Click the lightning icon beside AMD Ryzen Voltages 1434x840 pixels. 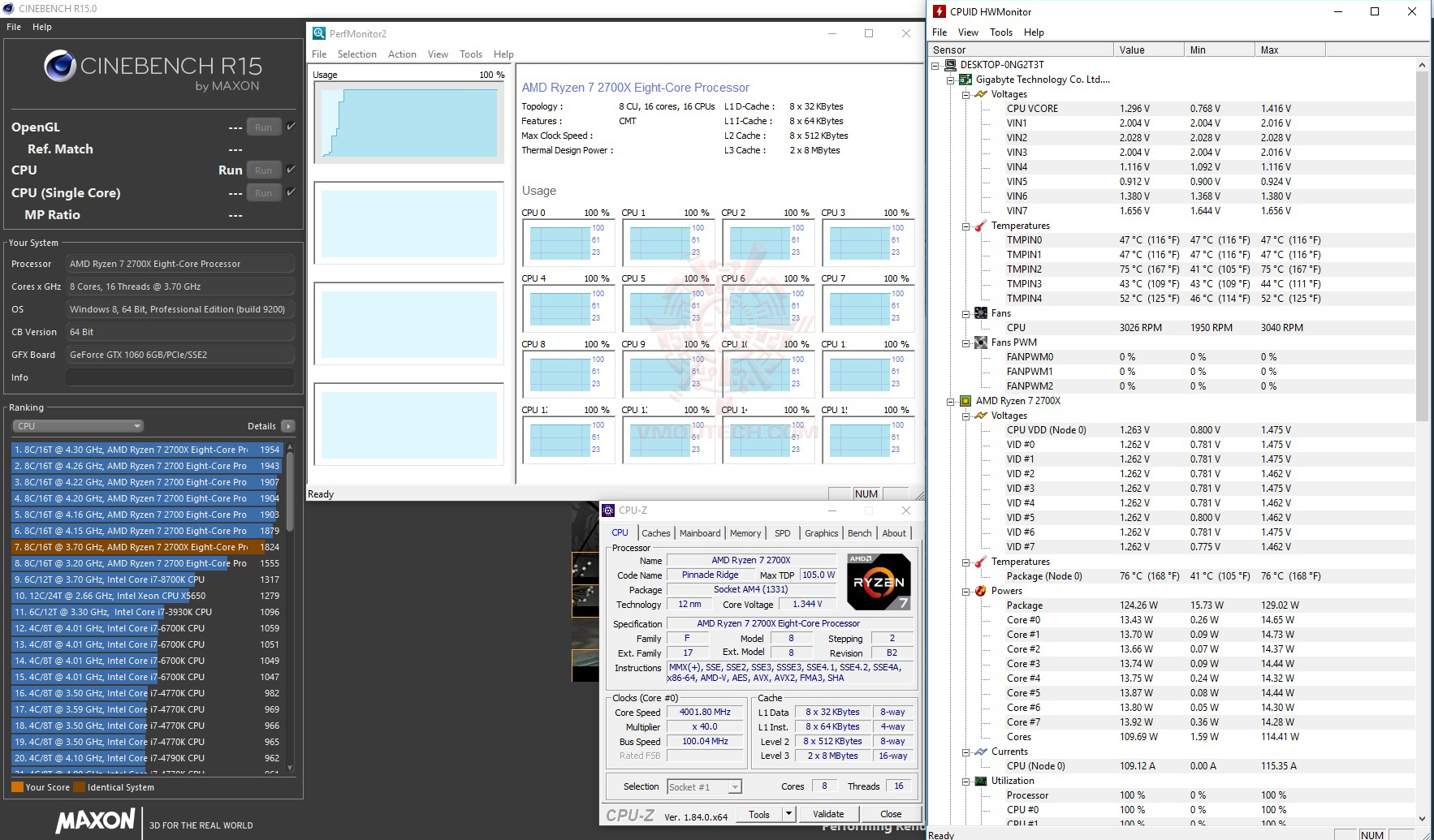pos(981,416)
